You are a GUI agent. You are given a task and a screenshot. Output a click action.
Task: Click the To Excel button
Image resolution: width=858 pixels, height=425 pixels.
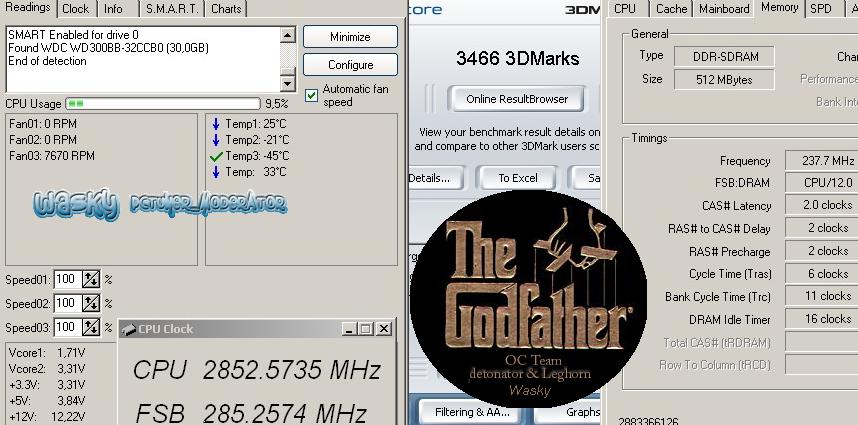[518, 178]
